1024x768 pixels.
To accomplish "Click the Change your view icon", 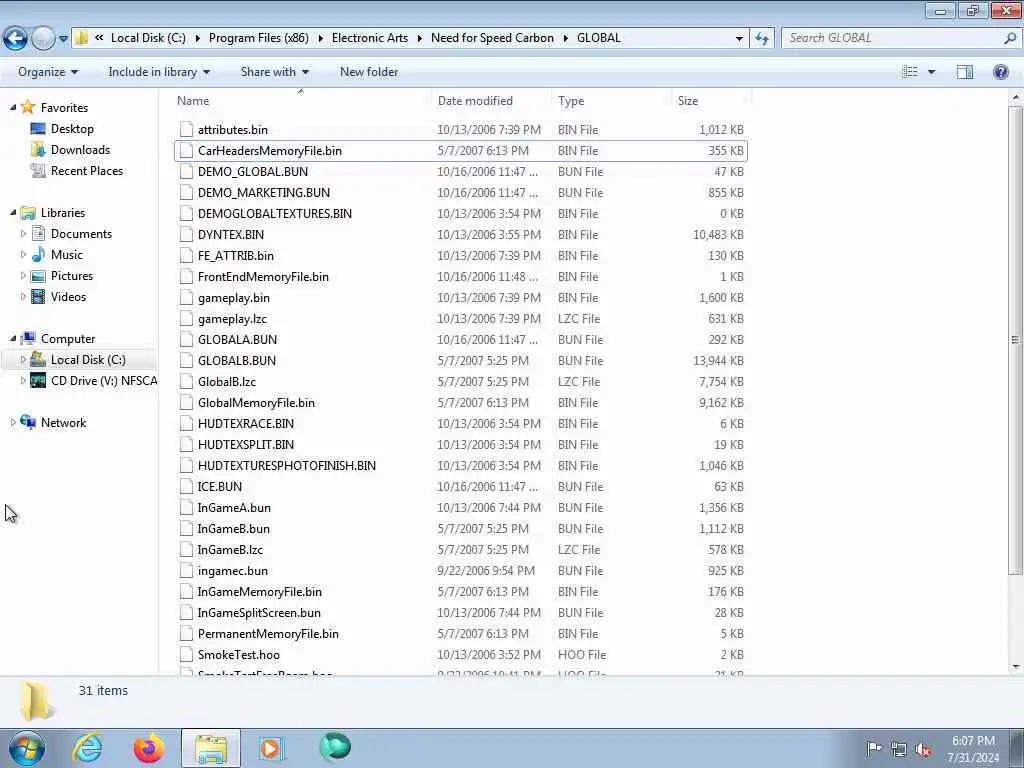I will pos(910,72).
